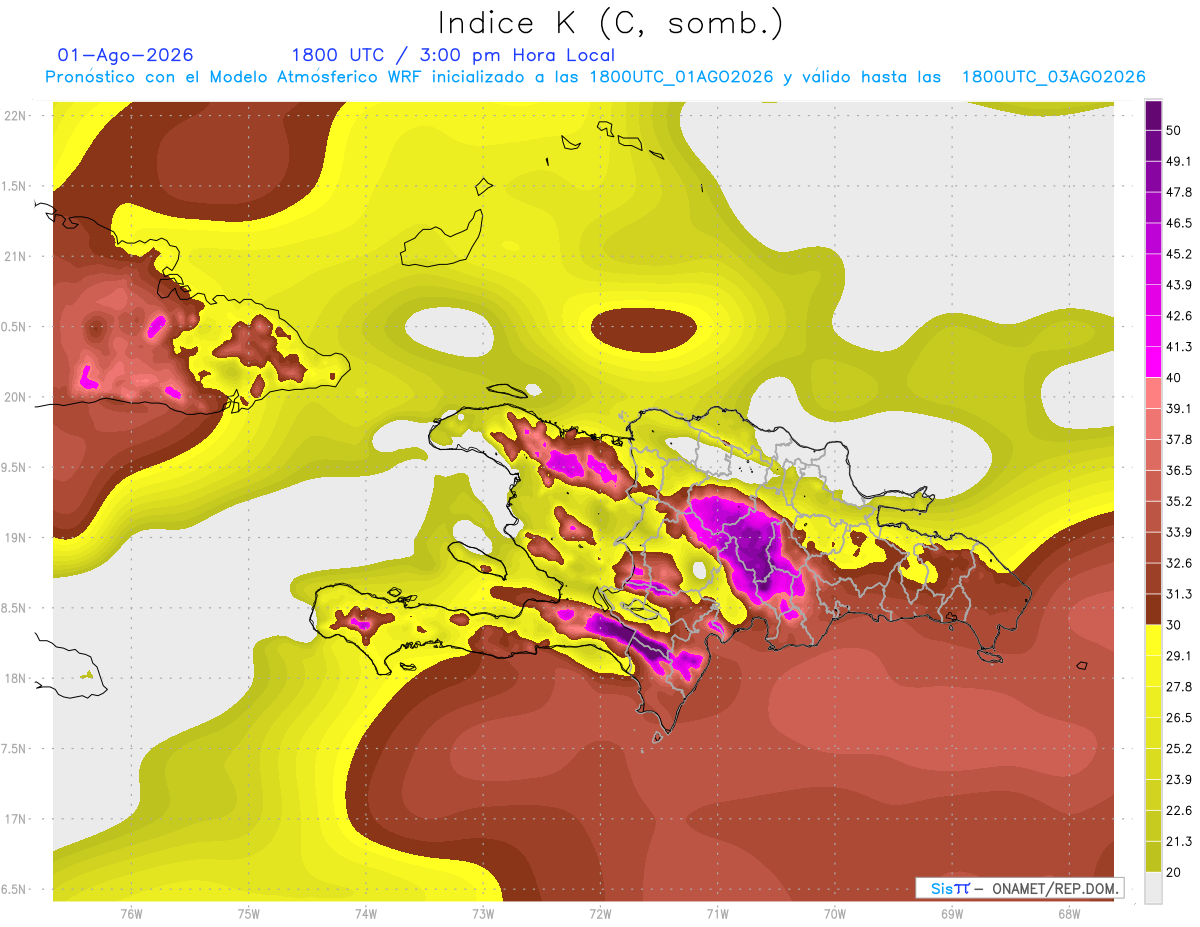Click legend value "21.3"
Image resolution: width=1200 pixels, height=927 pixels.
(1179, 842)
